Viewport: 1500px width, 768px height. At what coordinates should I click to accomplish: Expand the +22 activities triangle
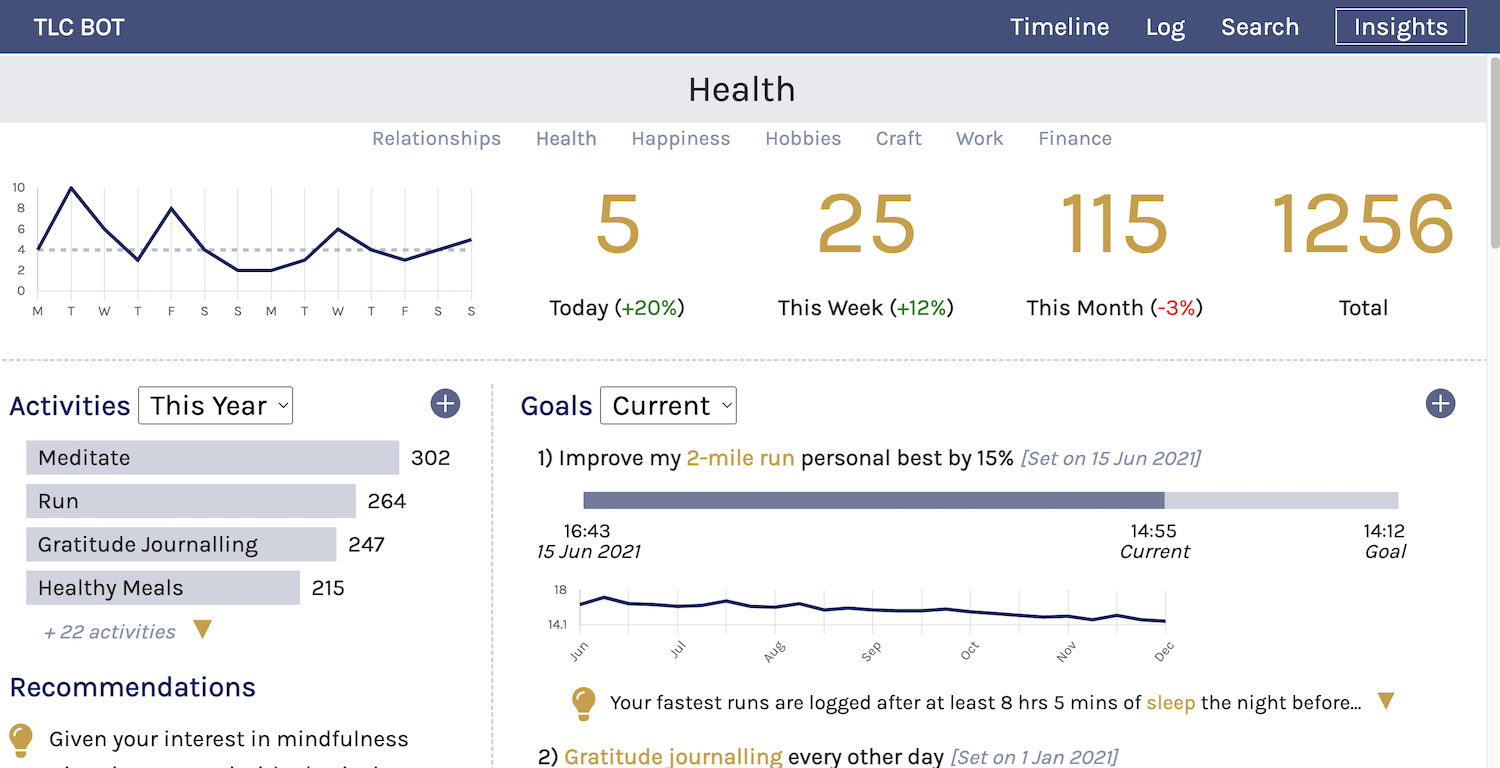(203, 630)
